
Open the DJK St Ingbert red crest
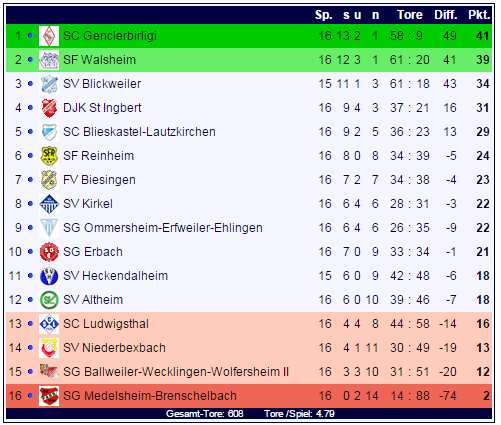[49, 108]
